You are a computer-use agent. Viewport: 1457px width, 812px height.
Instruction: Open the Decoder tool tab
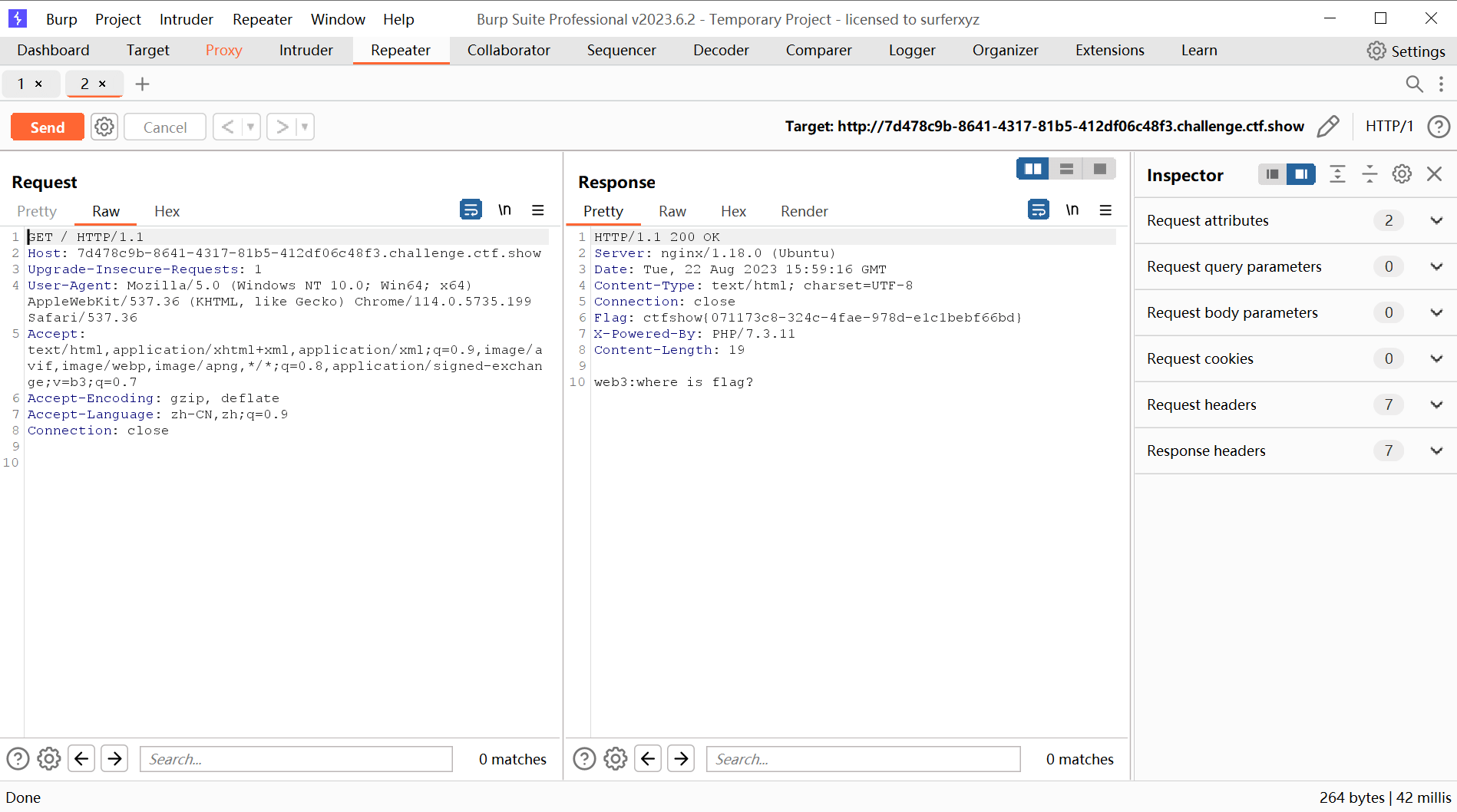721,51
